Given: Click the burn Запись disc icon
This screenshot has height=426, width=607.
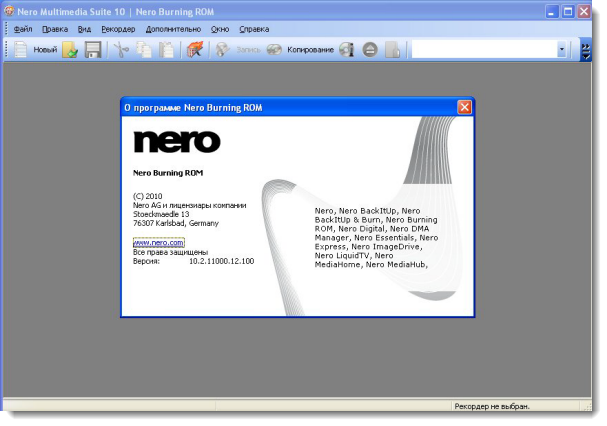Looking at the screenshot, I should [223, 50].
